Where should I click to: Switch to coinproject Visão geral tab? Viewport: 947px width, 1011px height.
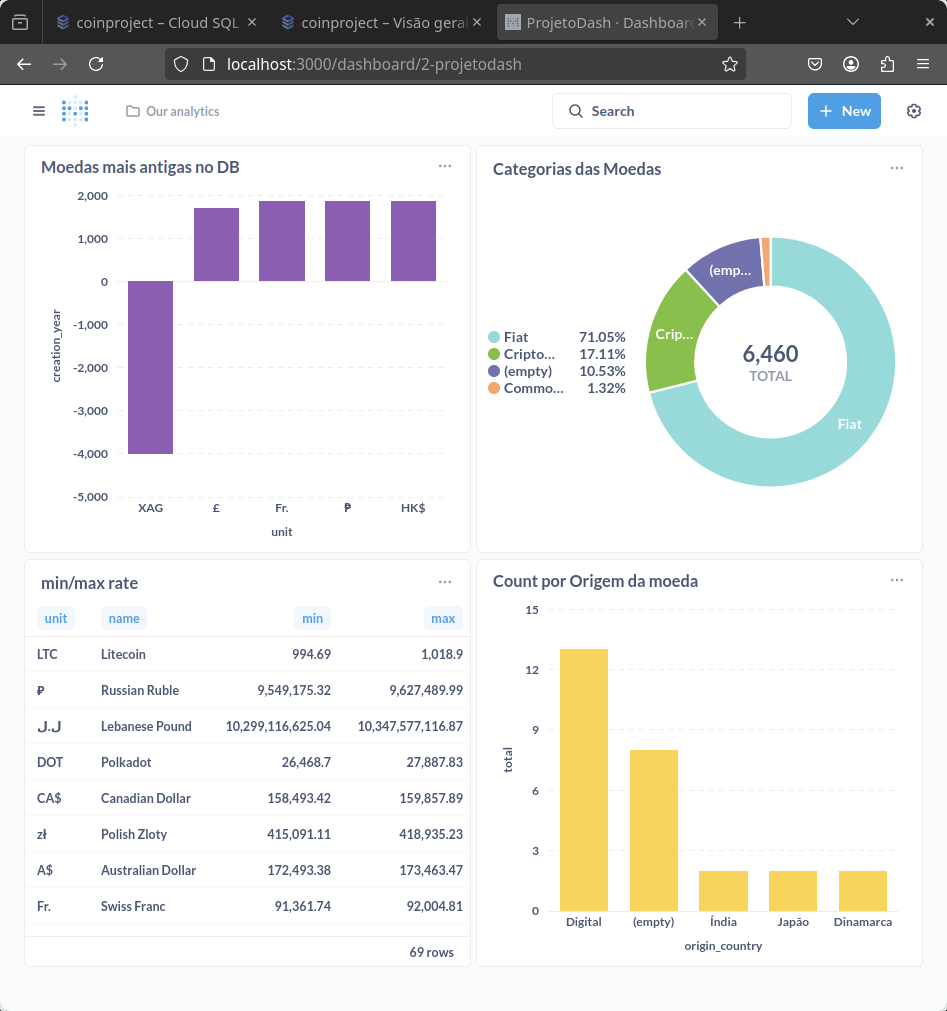click(x=382, y=23)
